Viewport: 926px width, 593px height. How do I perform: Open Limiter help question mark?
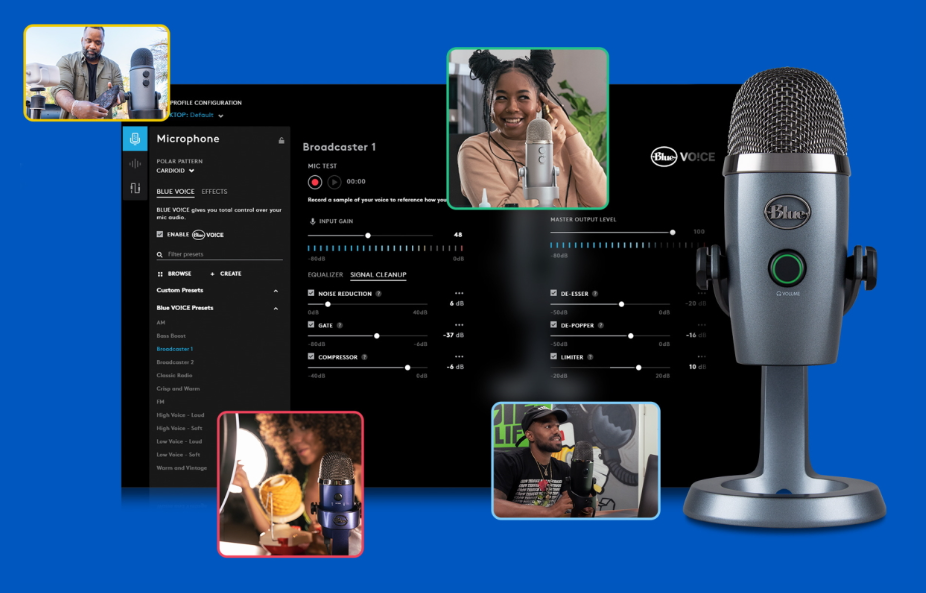pos(590,357)
